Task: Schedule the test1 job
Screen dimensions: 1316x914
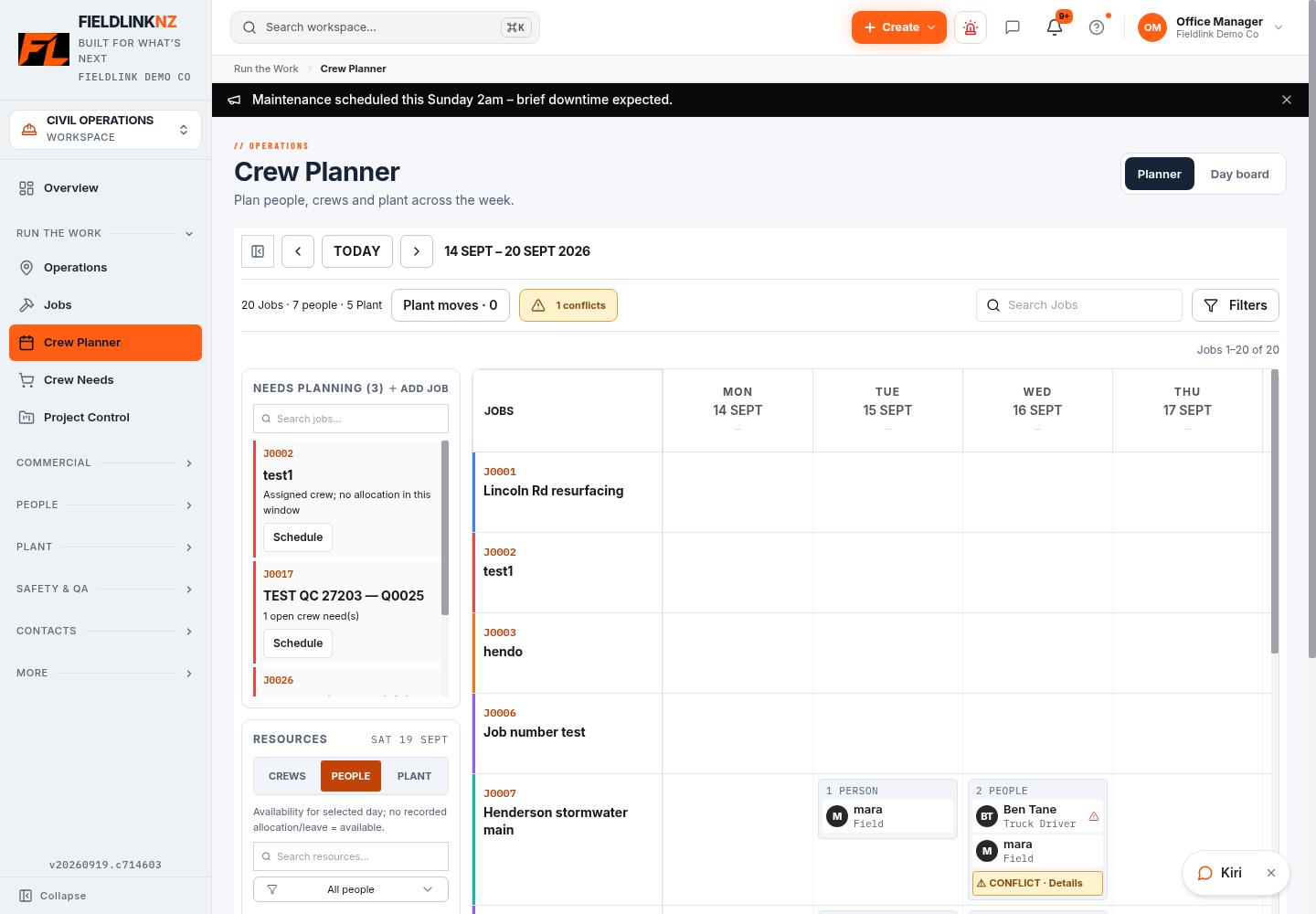Action: tap(298, 537)
